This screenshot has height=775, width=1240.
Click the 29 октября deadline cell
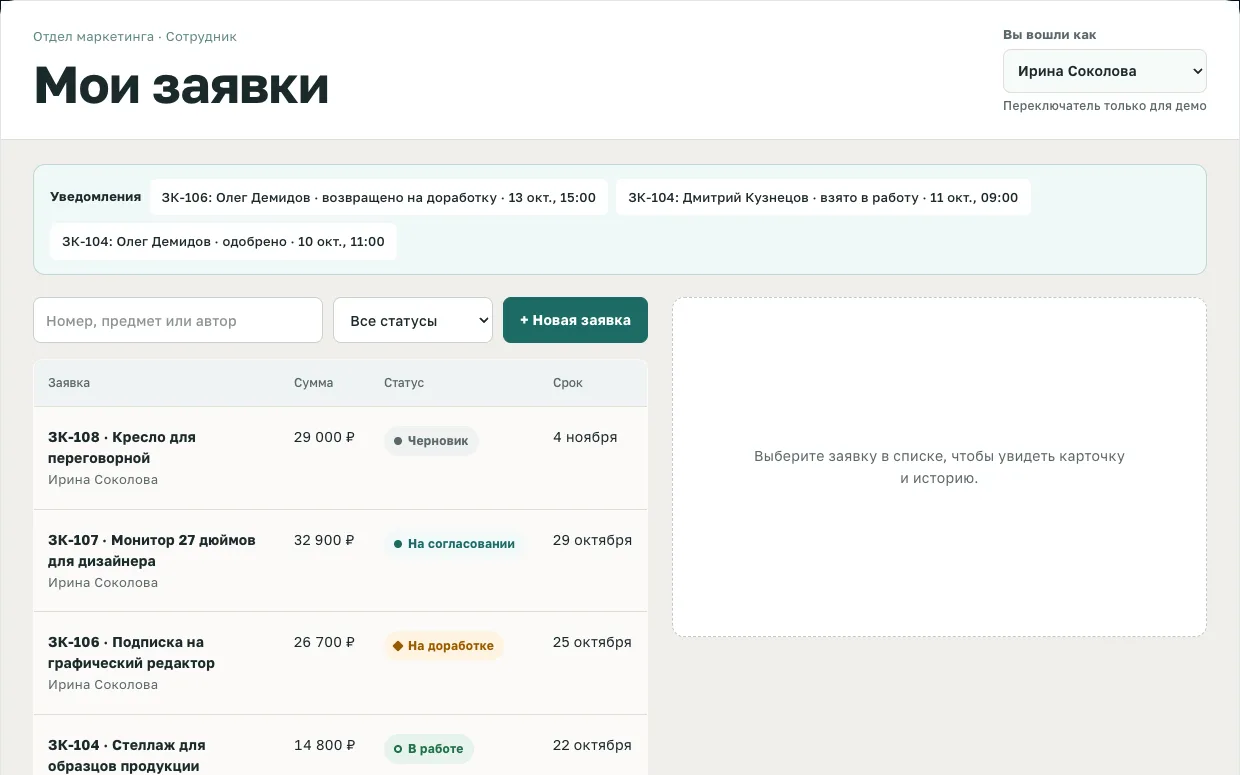tap(592, 540)
